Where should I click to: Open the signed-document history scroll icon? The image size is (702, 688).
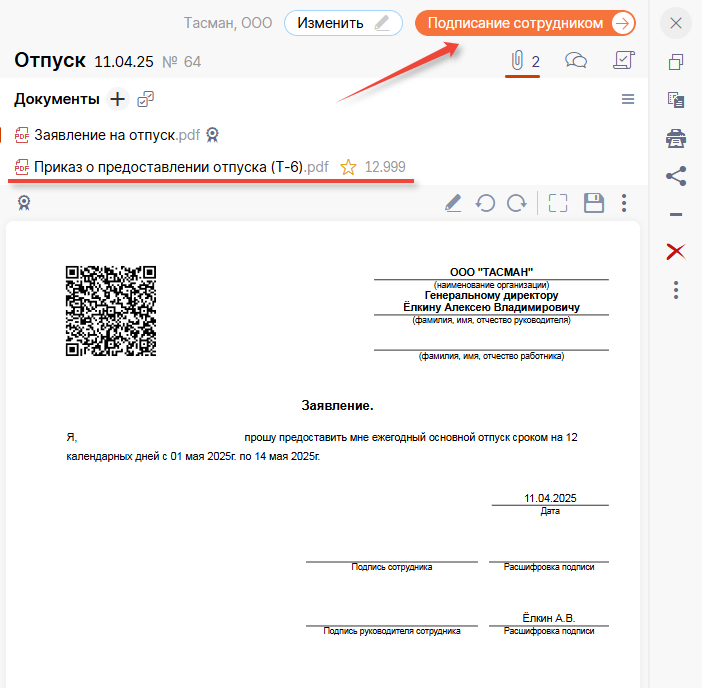[622, 62]
